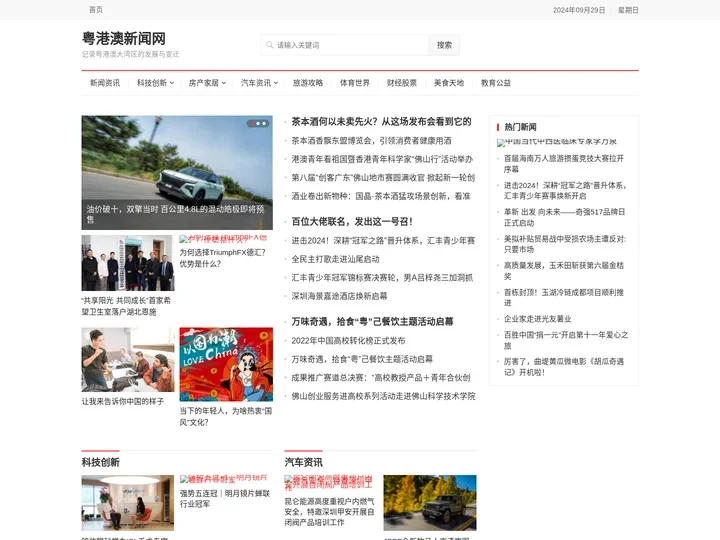
Task: Open 港澳青年看祖国 佛山行 article
Action: 382,159
